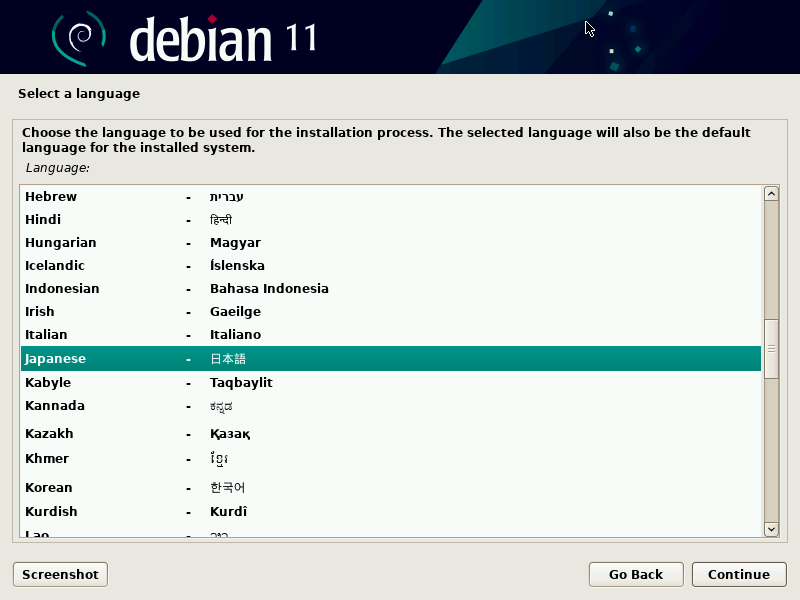Image resolution: width=800 pixels, height=600 pixels.
Task: Click the Debian swirl logo
Action: tap(79, 39)
